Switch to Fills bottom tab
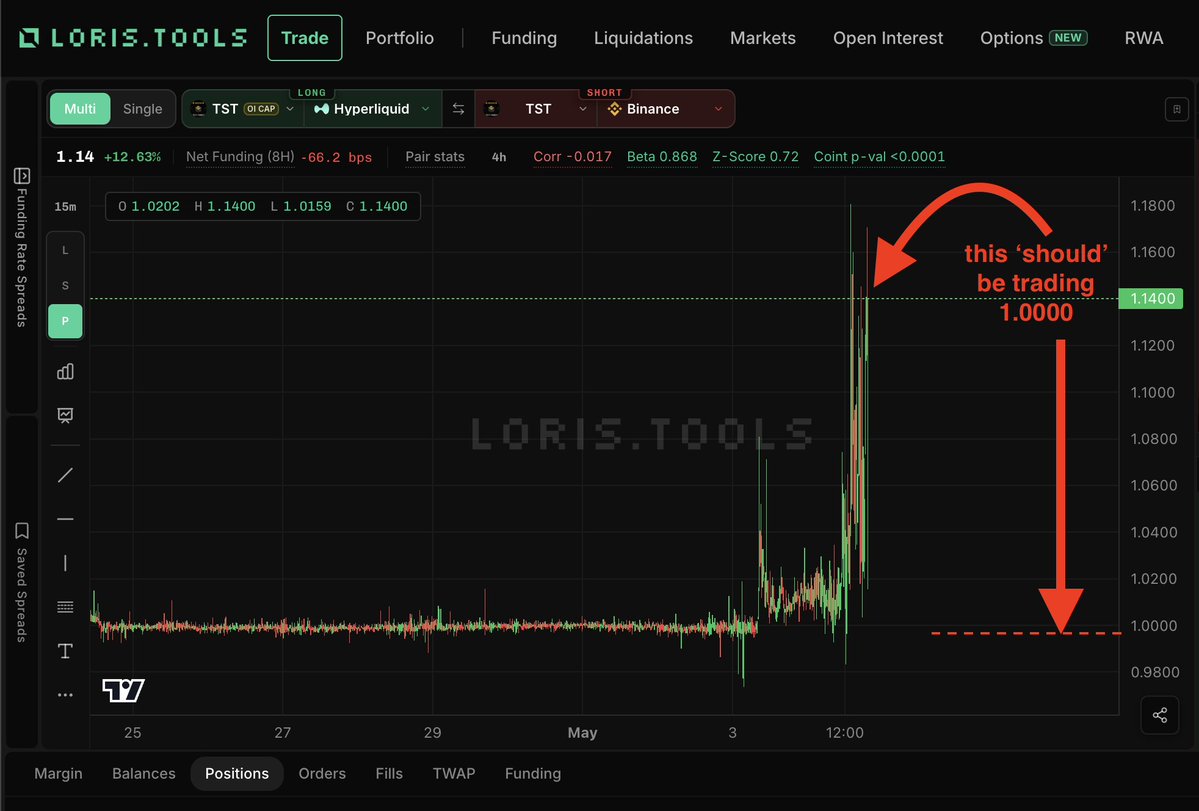This screenshot has width=1199, height=811. click(388, 774)
